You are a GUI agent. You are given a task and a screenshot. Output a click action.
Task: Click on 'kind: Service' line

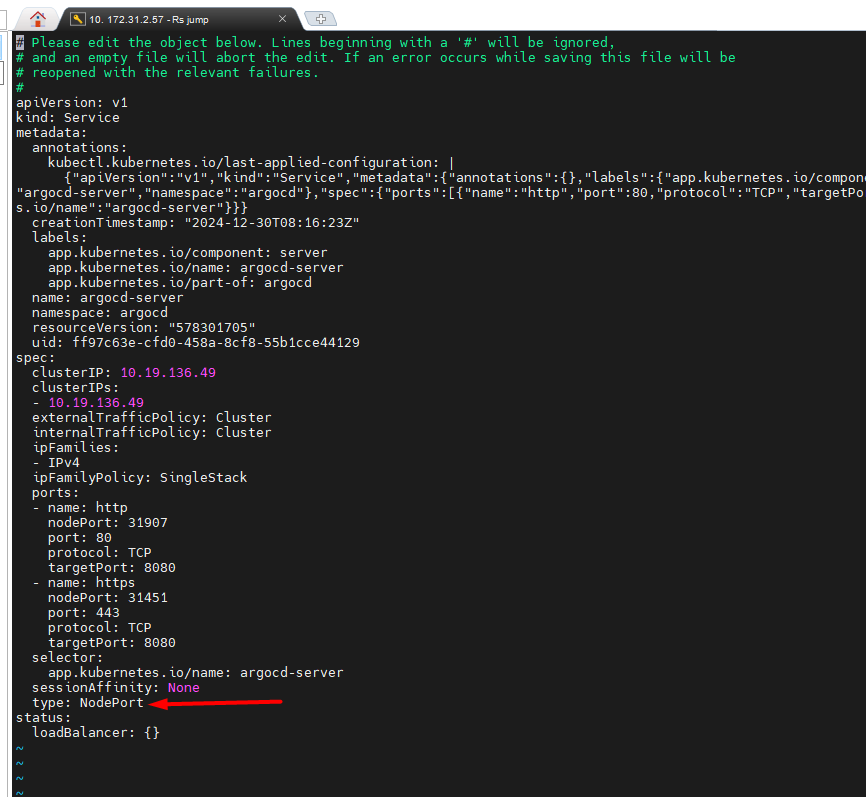coord(67,118)
